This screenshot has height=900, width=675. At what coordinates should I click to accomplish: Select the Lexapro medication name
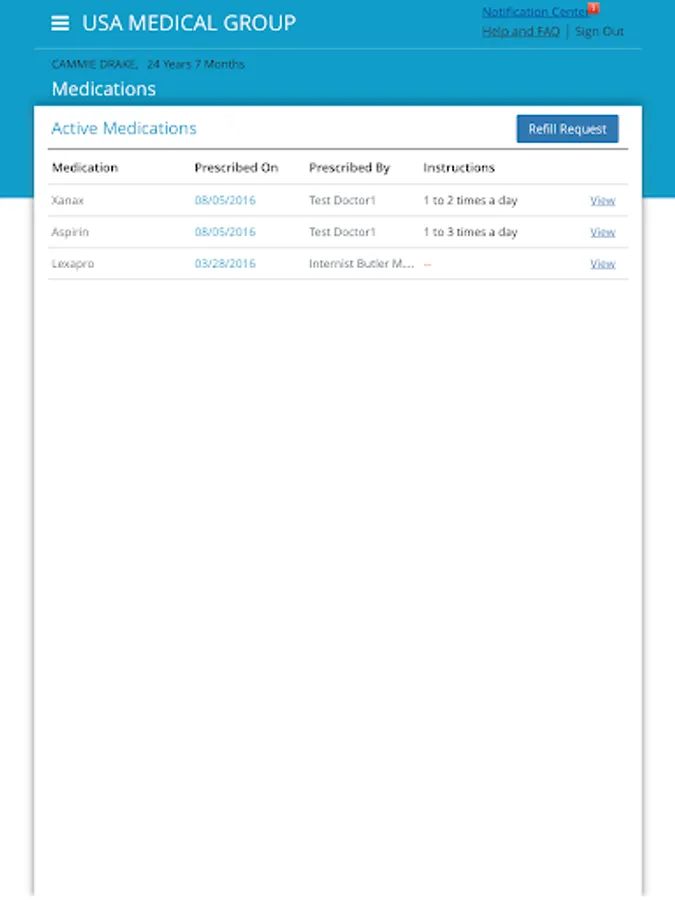tap(73, 263)
